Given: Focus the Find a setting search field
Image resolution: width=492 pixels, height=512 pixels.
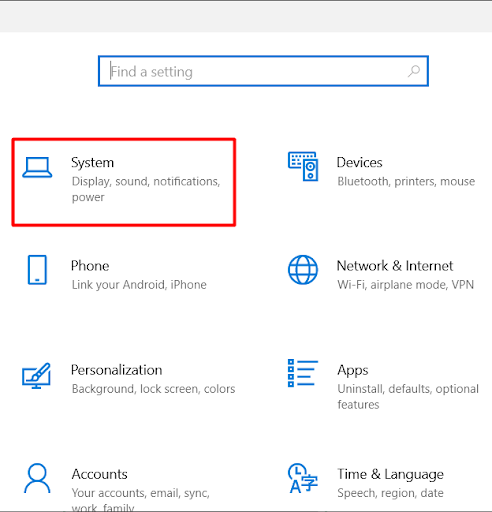Looking at the screenshot, I should 263,71.
